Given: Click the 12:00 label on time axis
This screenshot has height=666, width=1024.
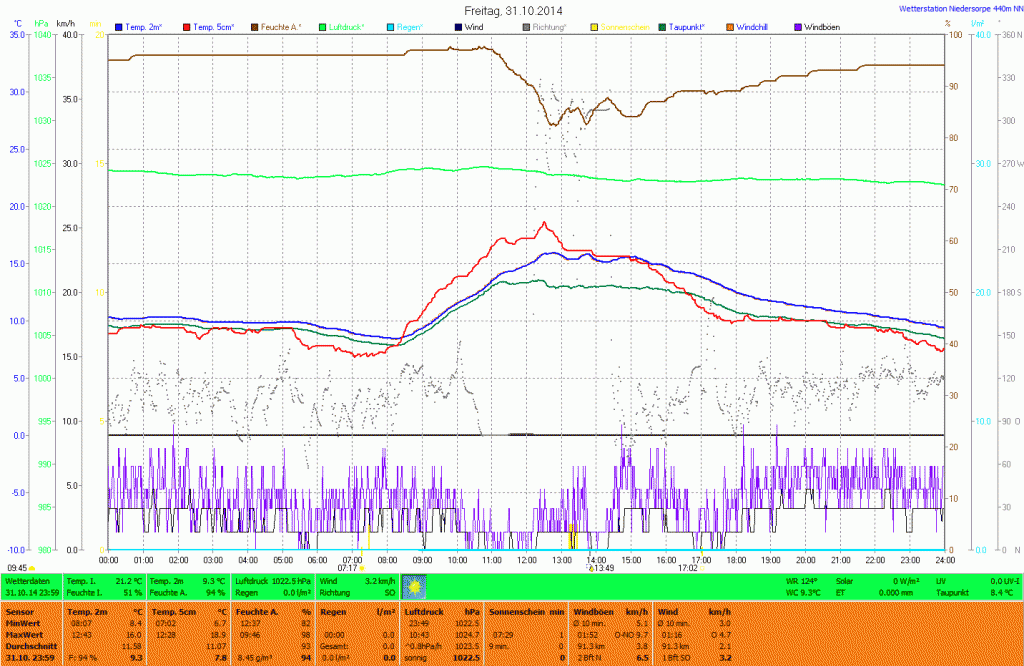Looking at the screenshot, I should pyautogui.click(x=526, y=560).
